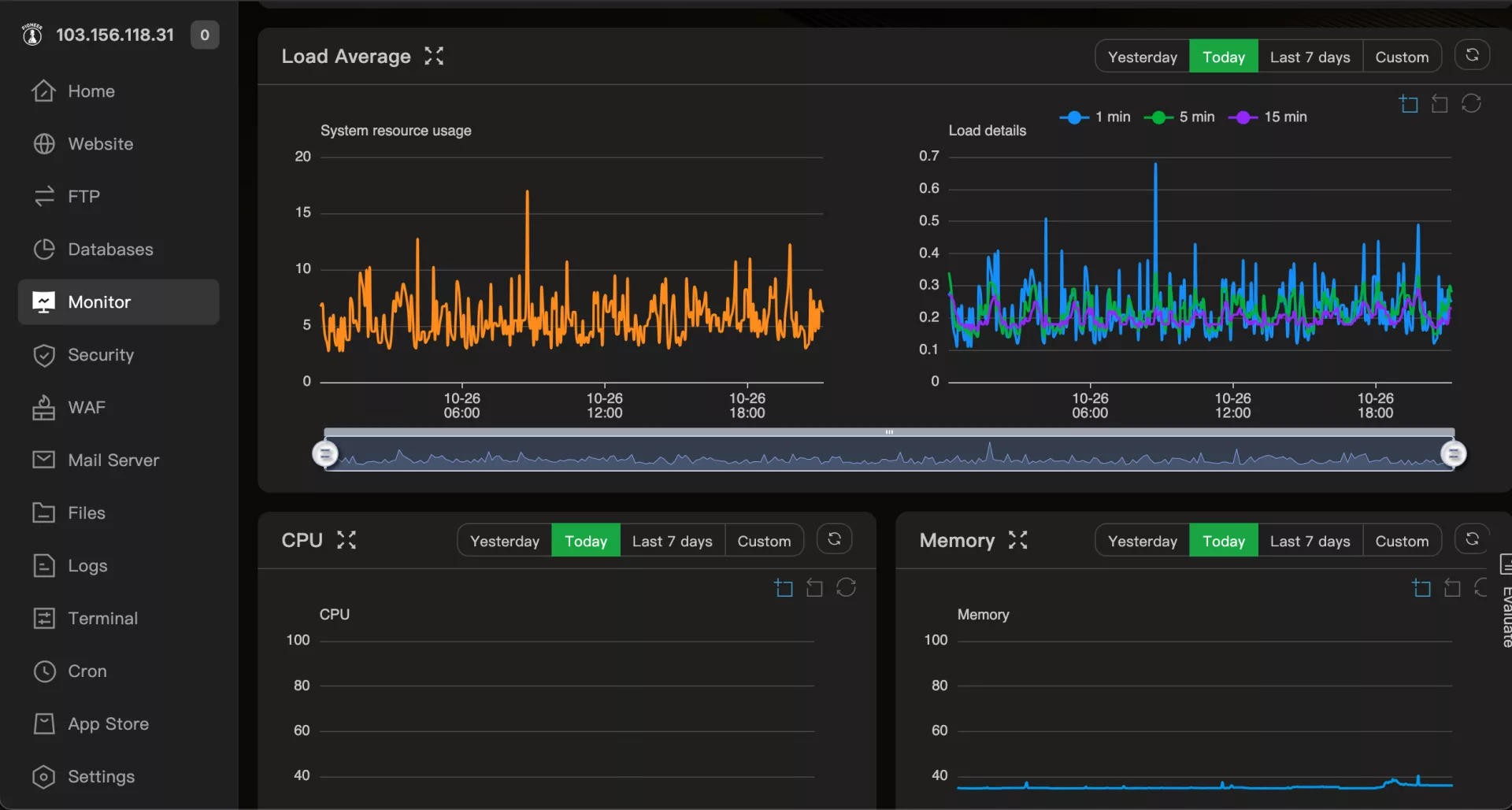Open the Cron scheduler
The height and width of the screenshot is (810, 1512).
pyautogui.click(x=118, y=671)
